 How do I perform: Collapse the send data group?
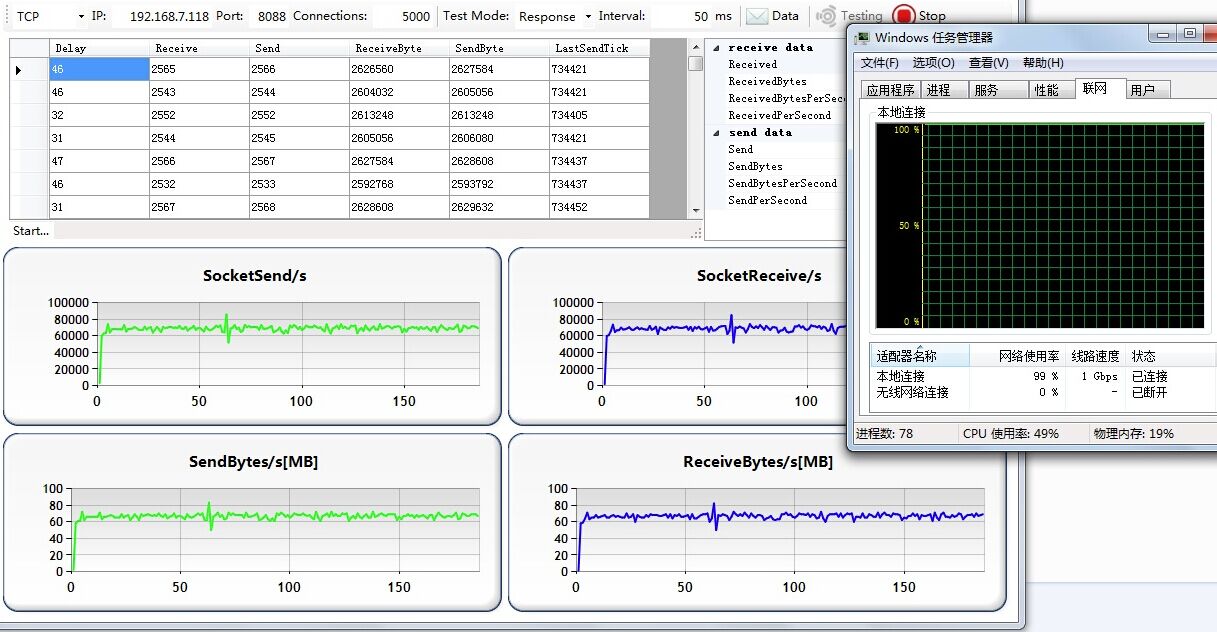pyautogui.click(x=715, y=133)
